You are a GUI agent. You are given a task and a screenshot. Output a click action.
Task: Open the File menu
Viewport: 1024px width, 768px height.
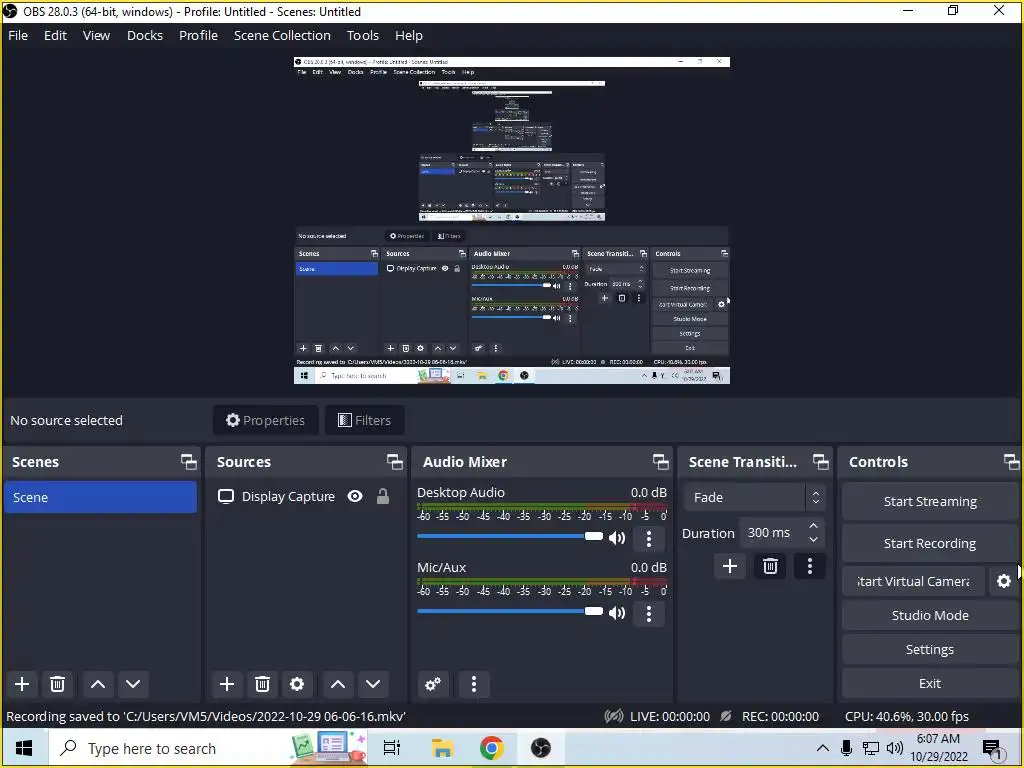[x=18, y=35]
